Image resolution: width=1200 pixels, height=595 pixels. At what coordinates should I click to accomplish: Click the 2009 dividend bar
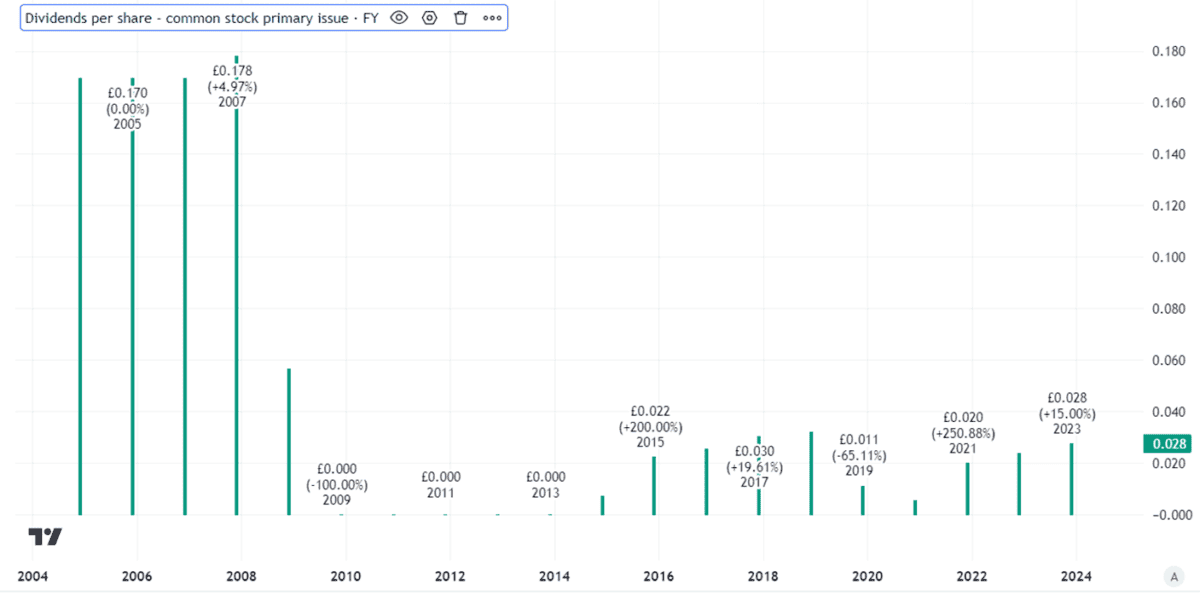[289, 440]
